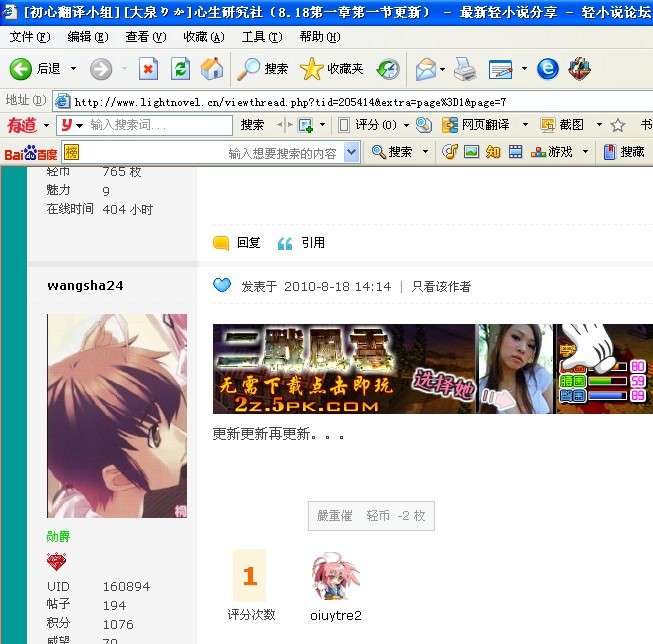Go to the Home page icon
The image size is (653, 644).
pos(212,69)
